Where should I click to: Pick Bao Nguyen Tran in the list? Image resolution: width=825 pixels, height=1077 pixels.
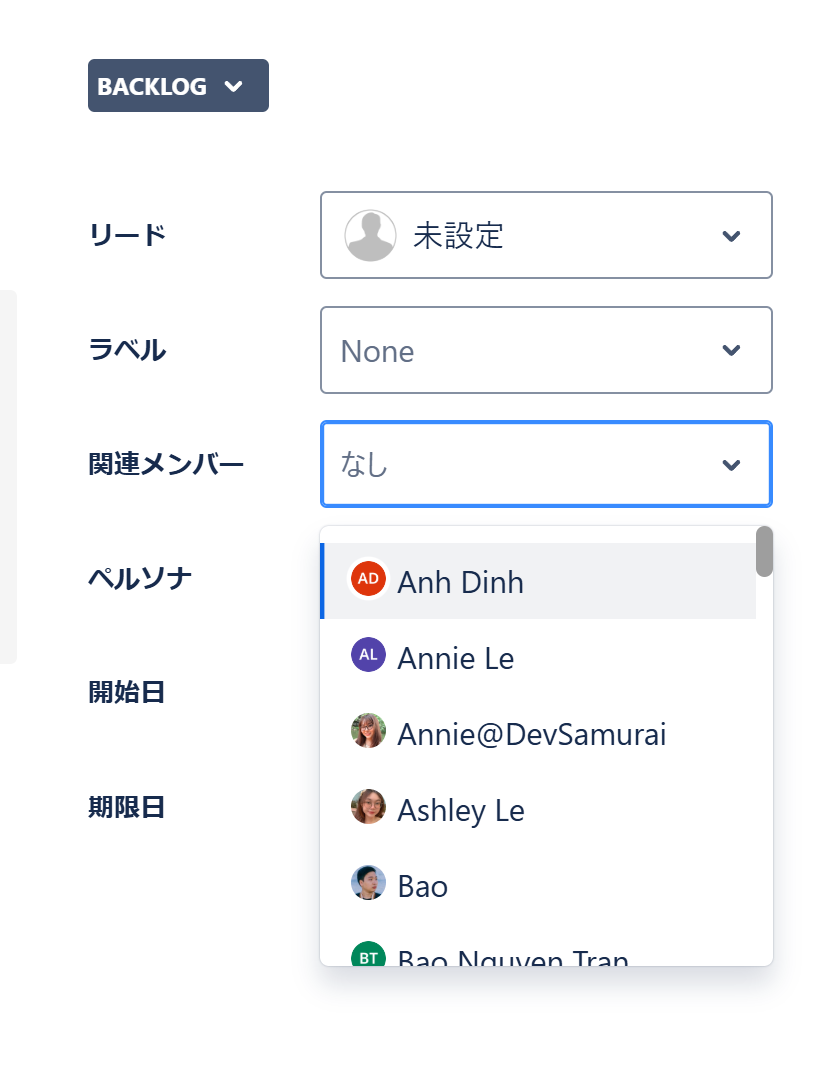tap(512, 957)
